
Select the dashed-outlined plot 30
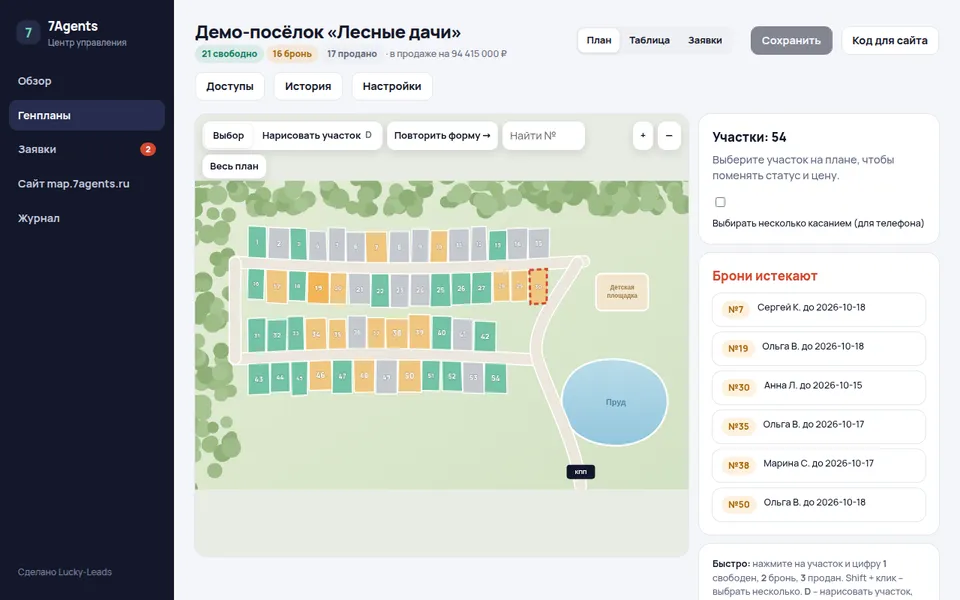[x=538, y=286]
